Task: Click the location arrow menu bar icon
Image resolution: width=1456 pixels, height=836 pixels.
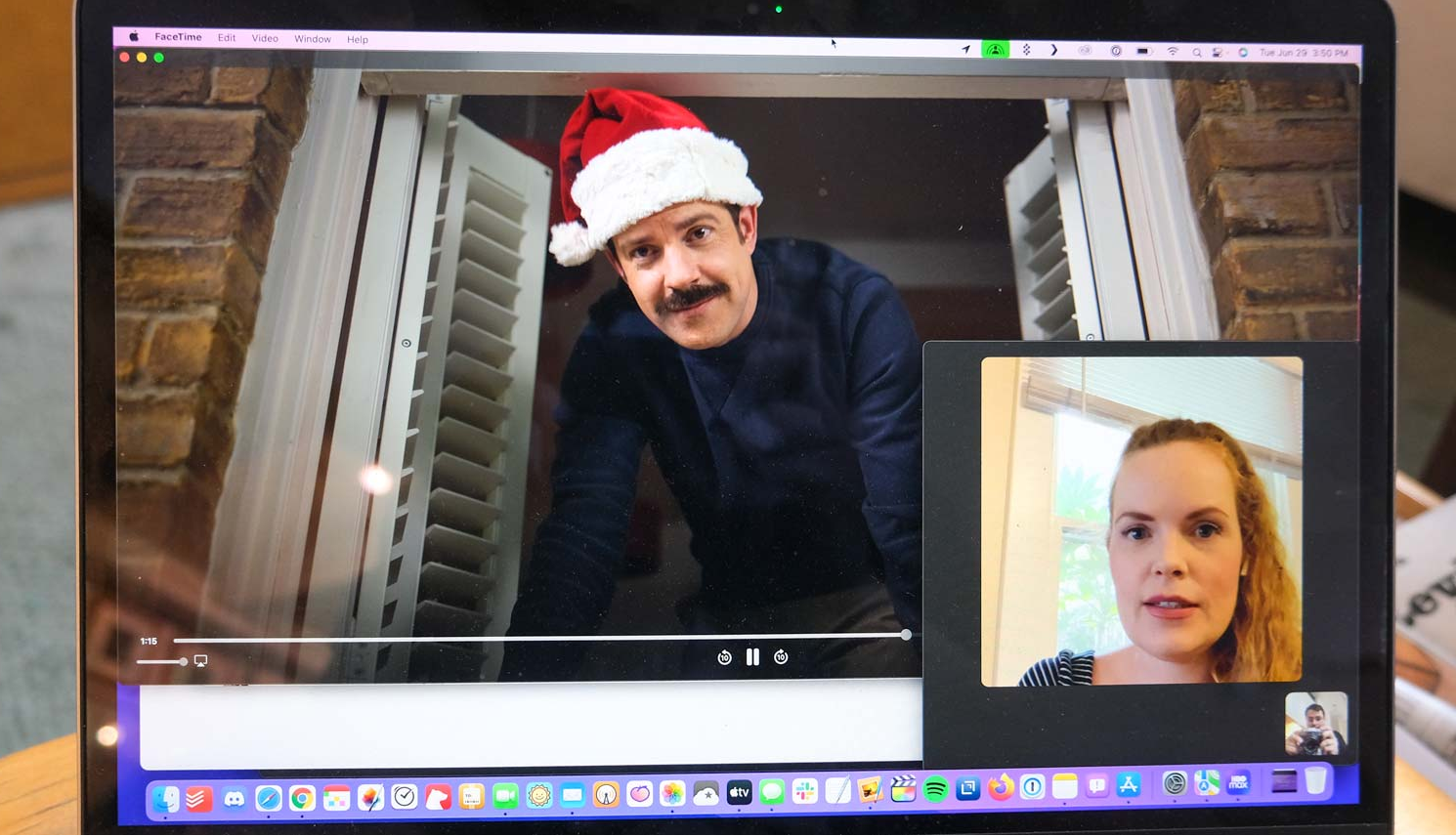Action: pyautogui.click(x=966, y=49)
